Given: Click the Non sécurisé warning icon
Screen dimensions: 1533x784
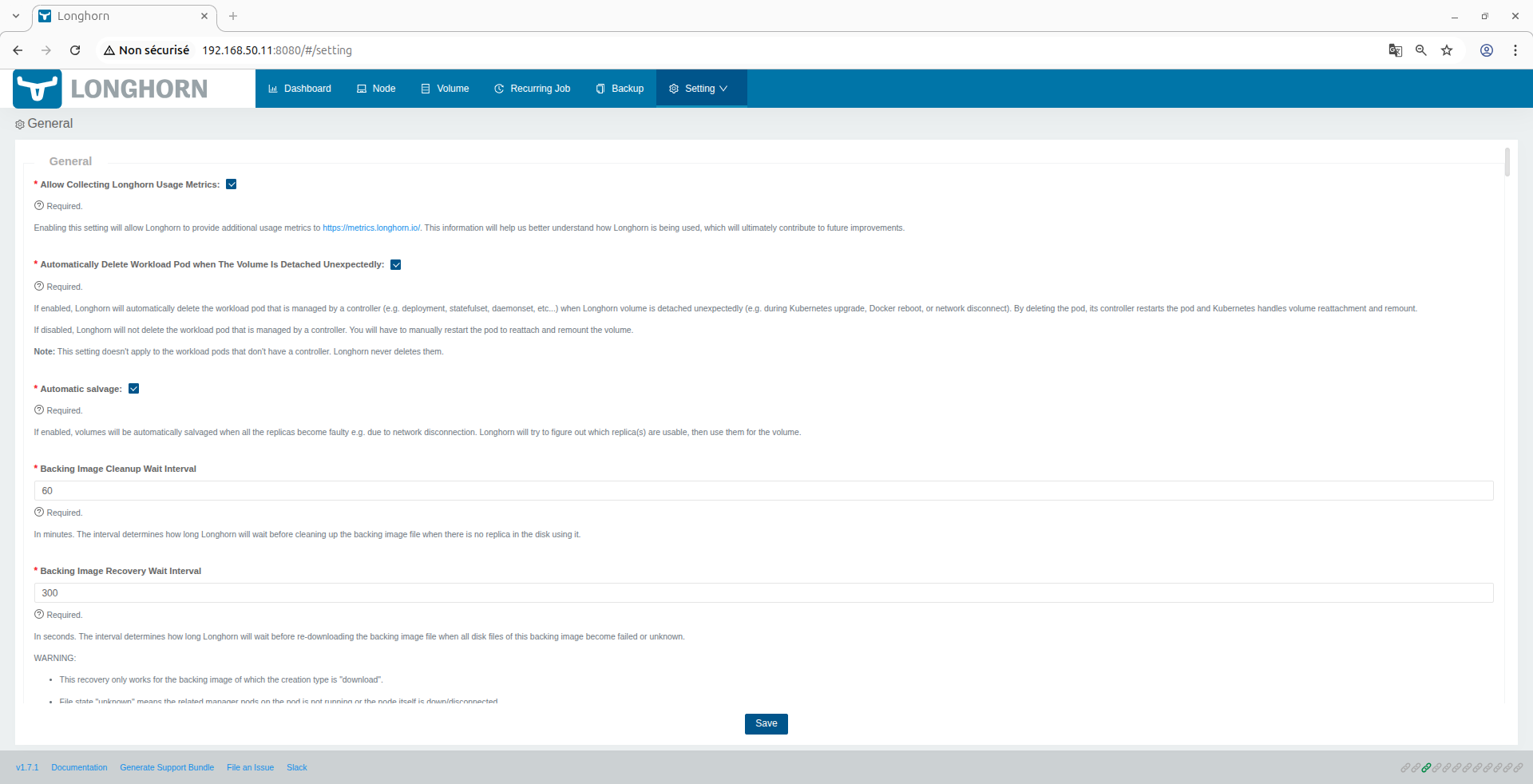Looking at the screenshot, I should (x=109, y=50).
